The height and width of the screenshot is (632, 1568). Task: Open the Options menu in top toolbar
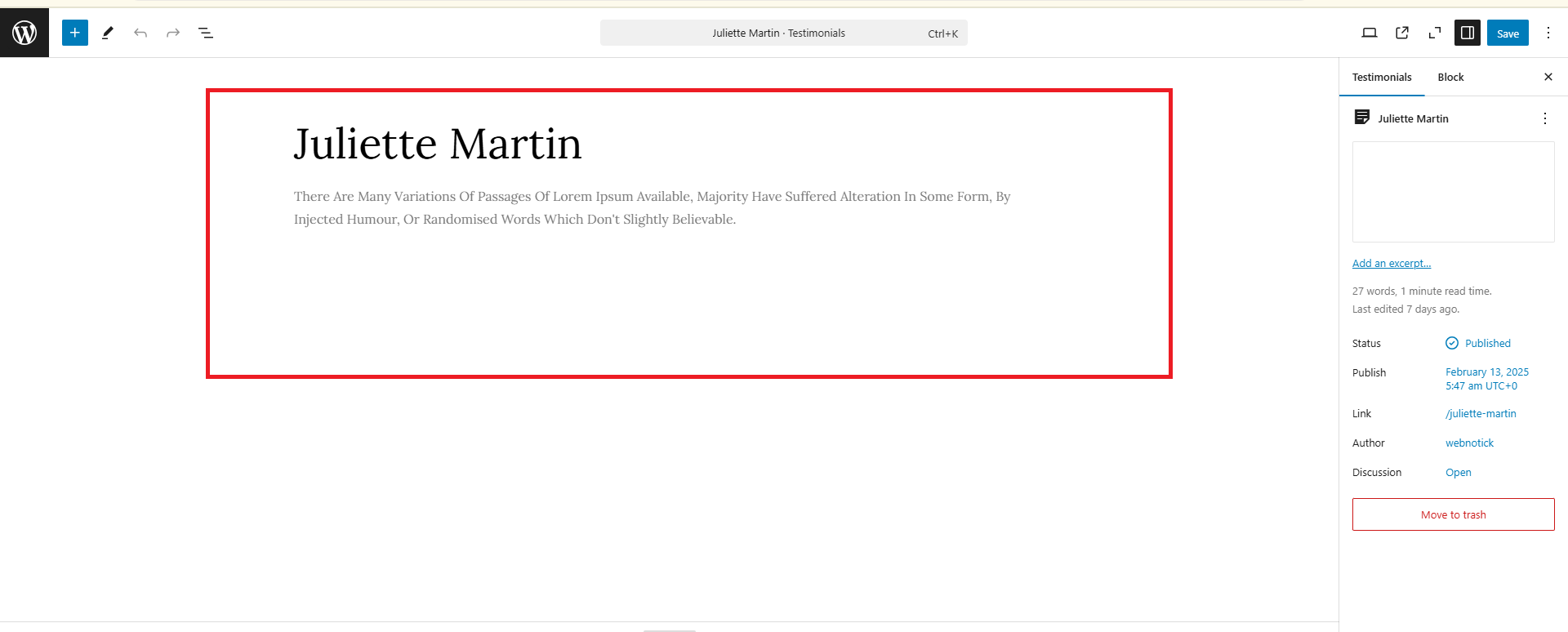1548,33
